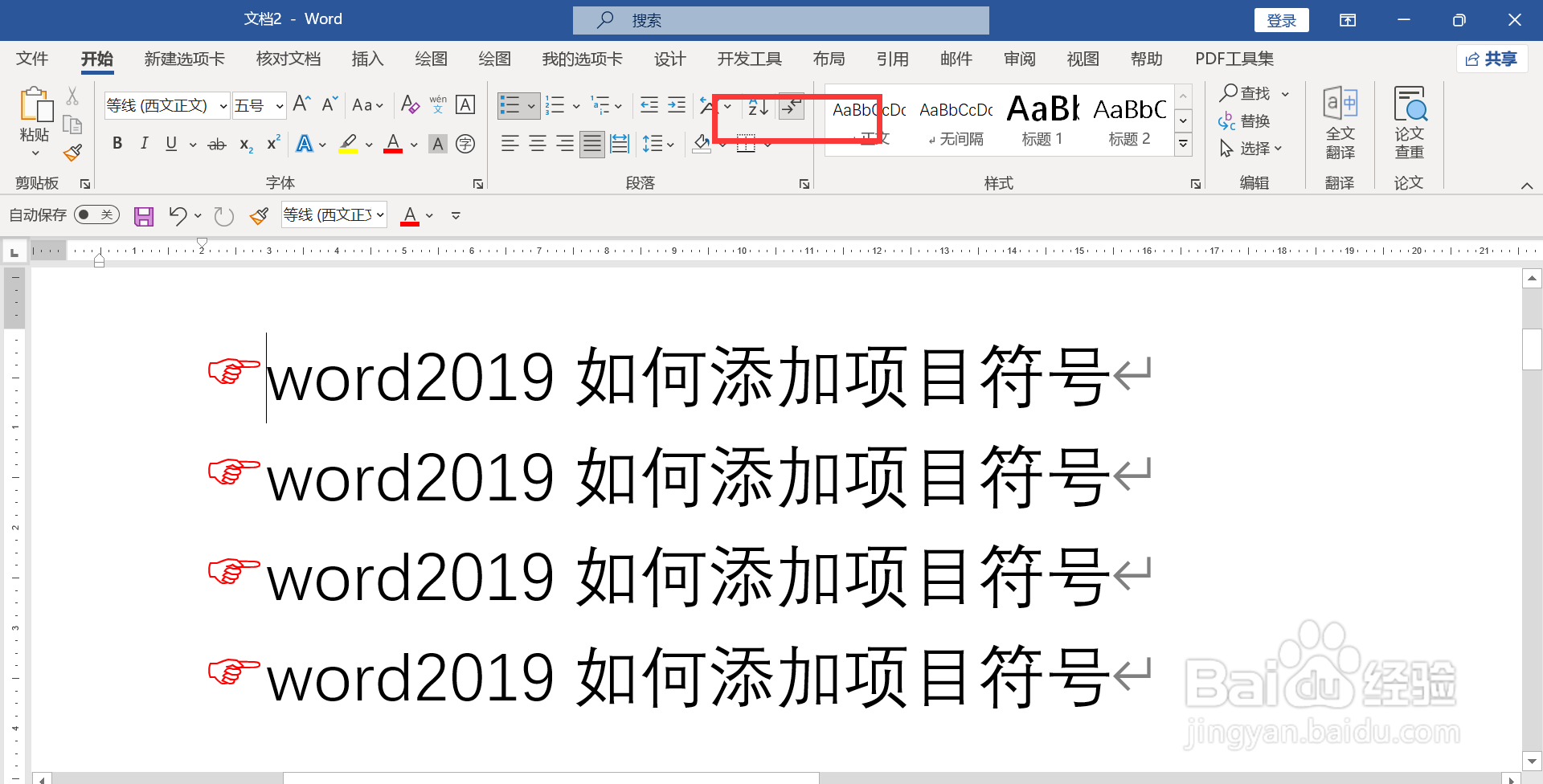Toggle AutoSave switch
The width and height of the screenshot is (1543, 784).
96,214
